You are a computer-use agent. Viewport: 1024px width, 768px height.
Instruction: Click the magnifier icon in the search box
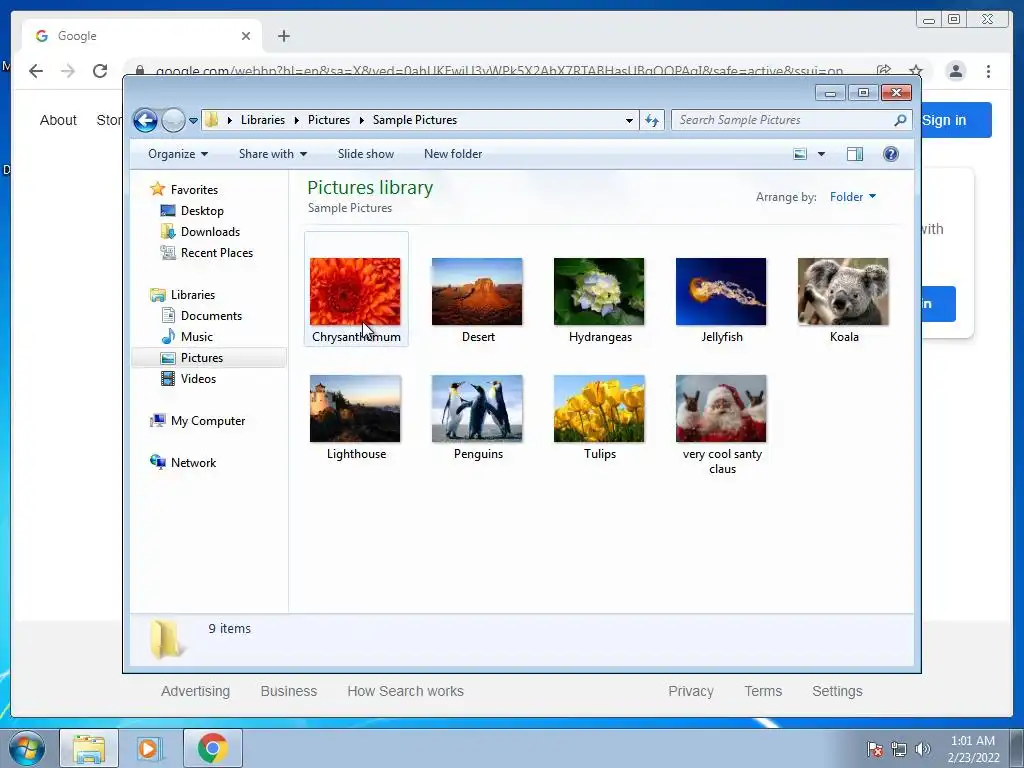click(900, 120)
